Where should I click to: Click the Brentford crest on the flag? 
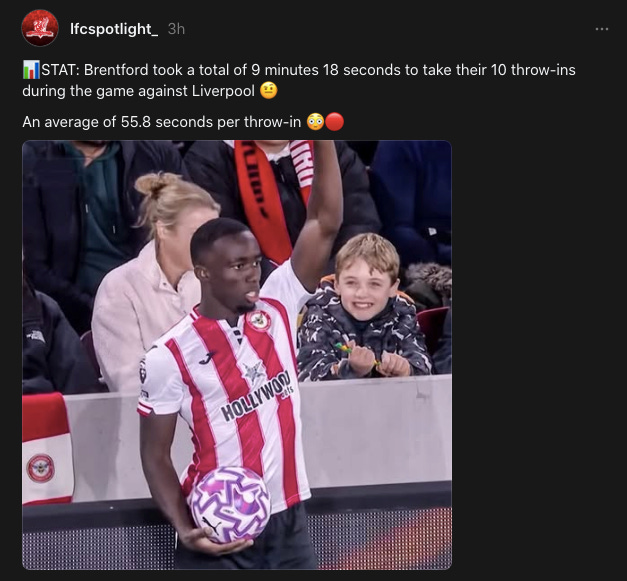point(40,468)
